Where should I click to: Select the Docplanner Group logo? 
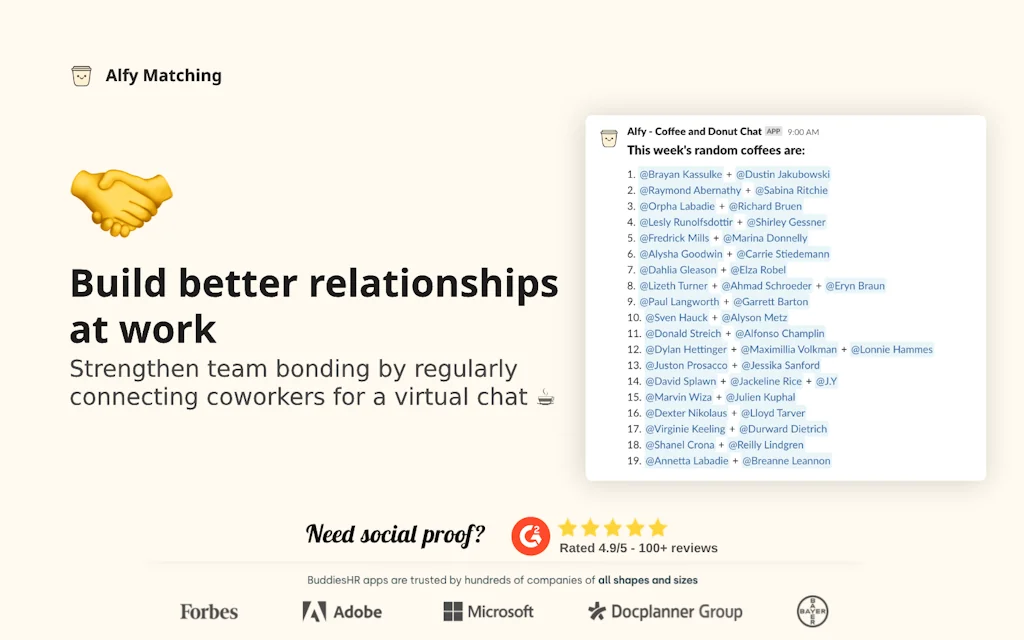pyautogui.click(x=665, y=611)
